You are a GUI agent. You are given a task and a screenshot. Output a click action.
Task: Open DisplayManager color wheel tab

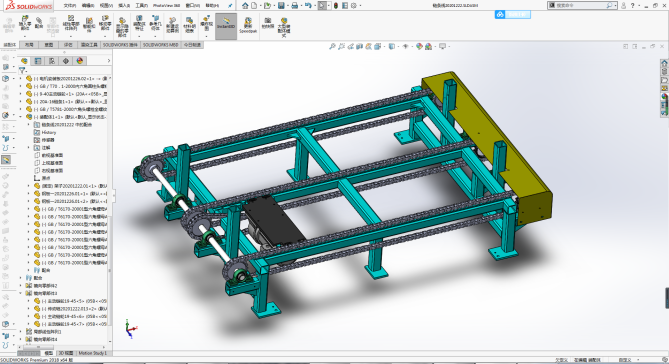pos(79,61)
